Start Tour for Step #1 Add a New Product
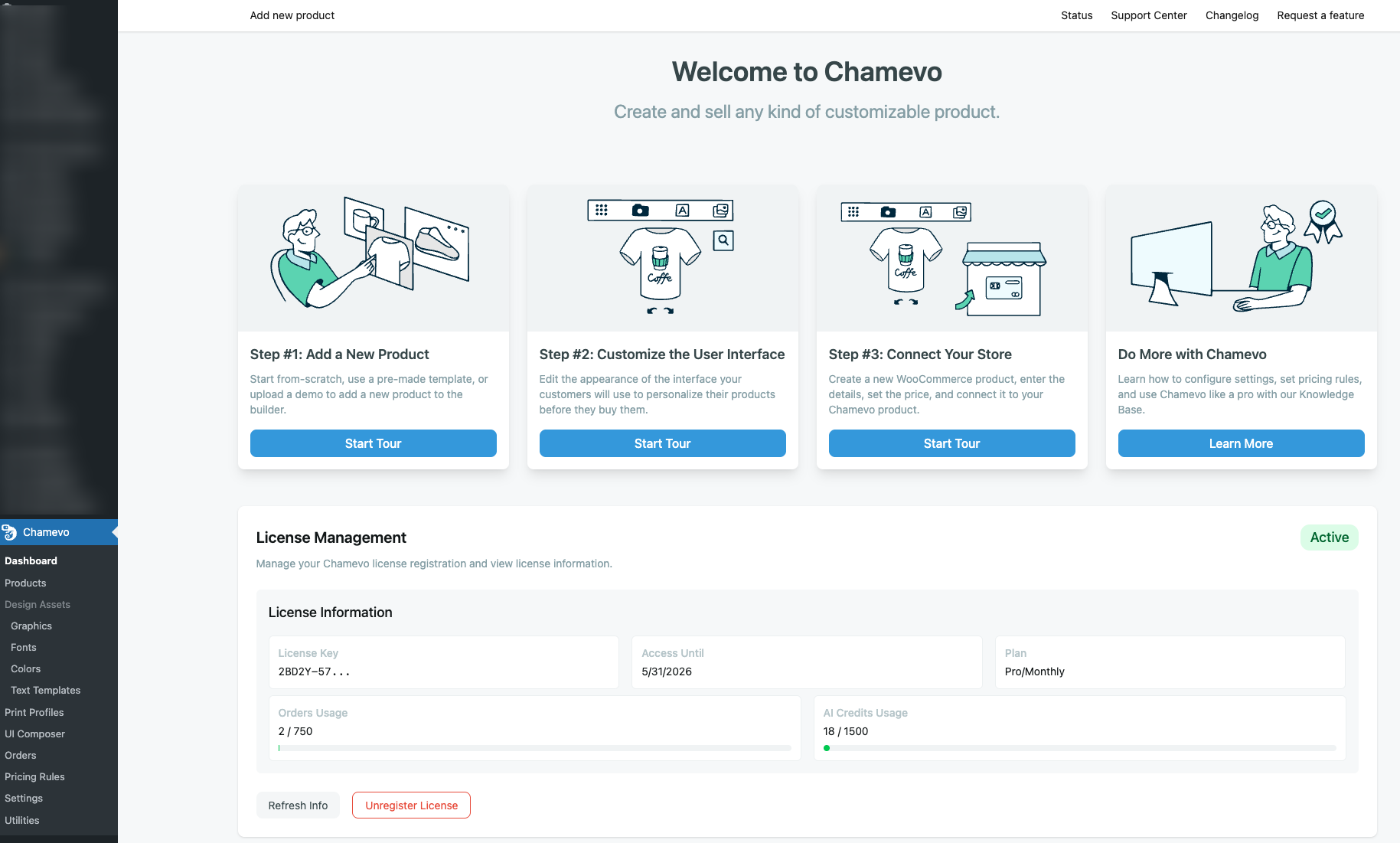 point(374,443)
